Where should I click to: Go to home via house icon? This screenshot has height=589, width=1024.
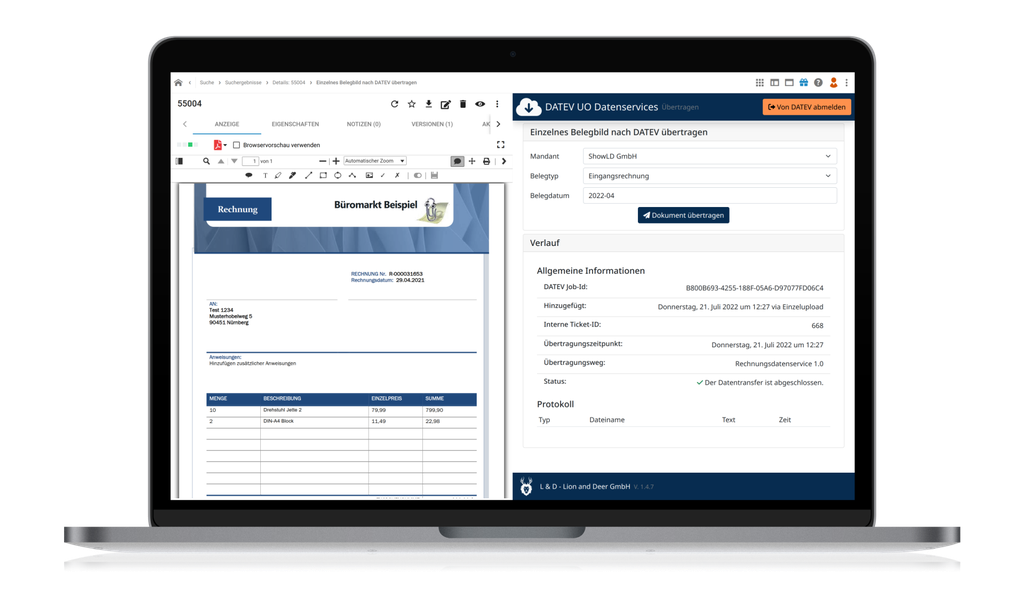(x=178, y=82)
